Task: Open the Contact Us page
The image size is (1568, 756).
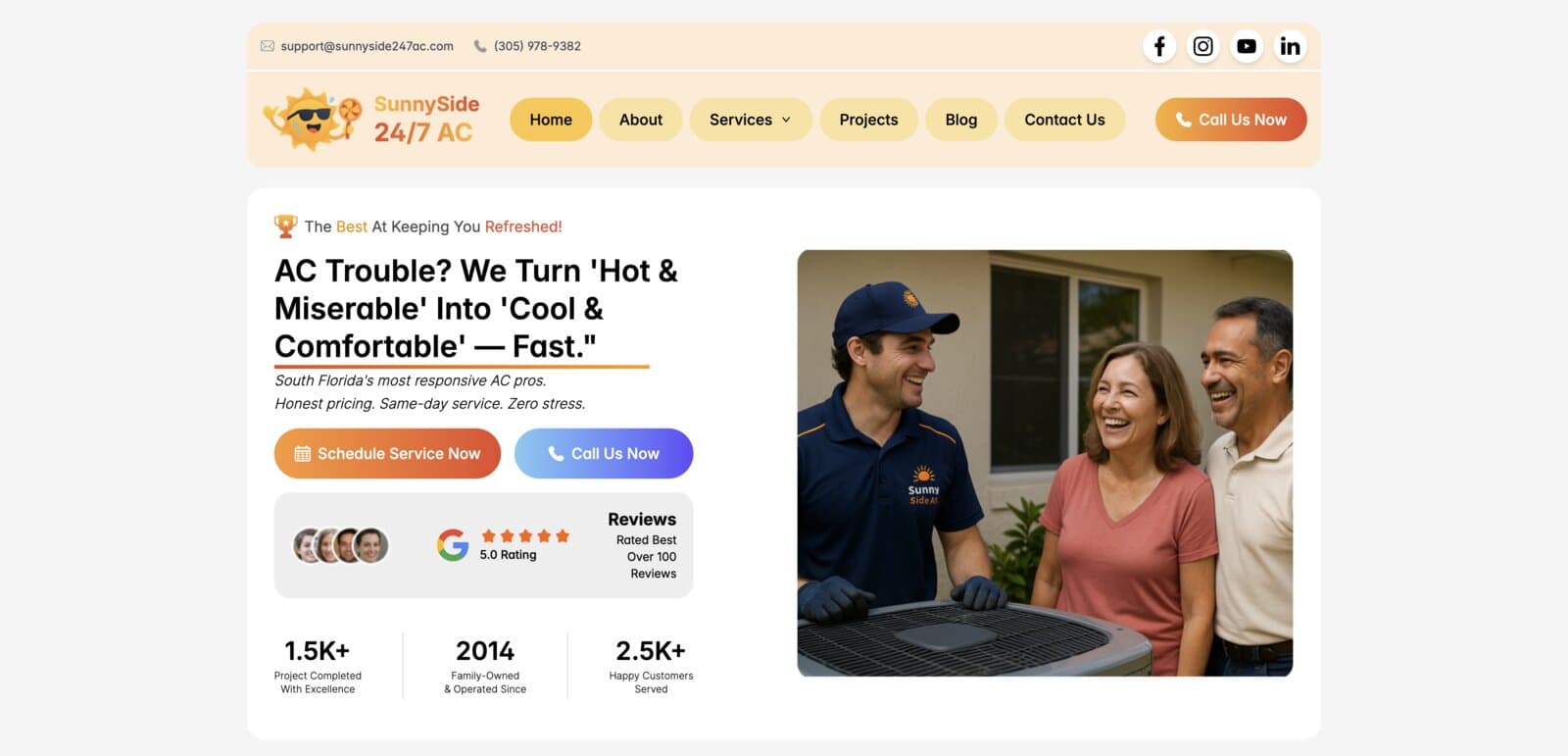Action: click(1064, 120)
